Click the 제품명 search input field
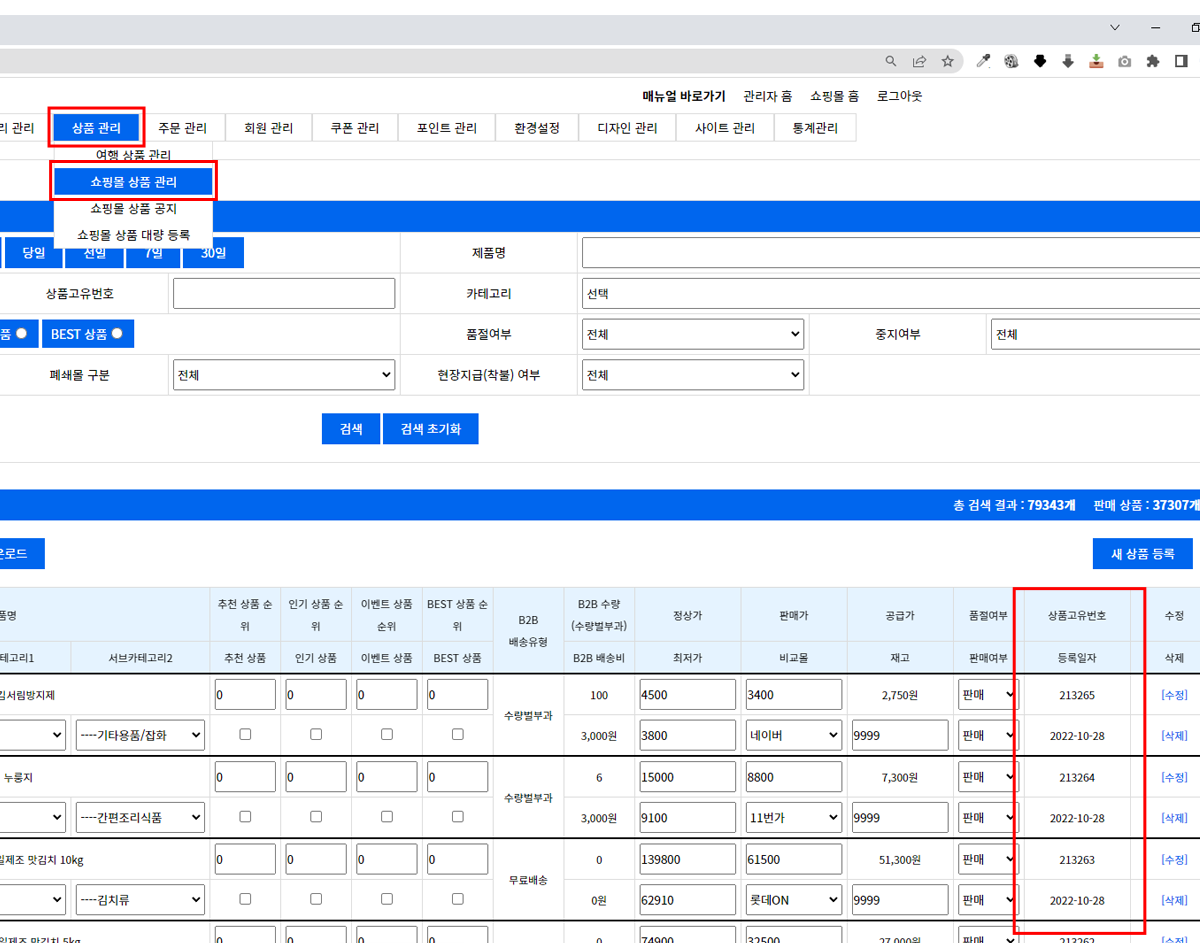The width and height of the screenshot is (1200, 943). click(891, 253)
